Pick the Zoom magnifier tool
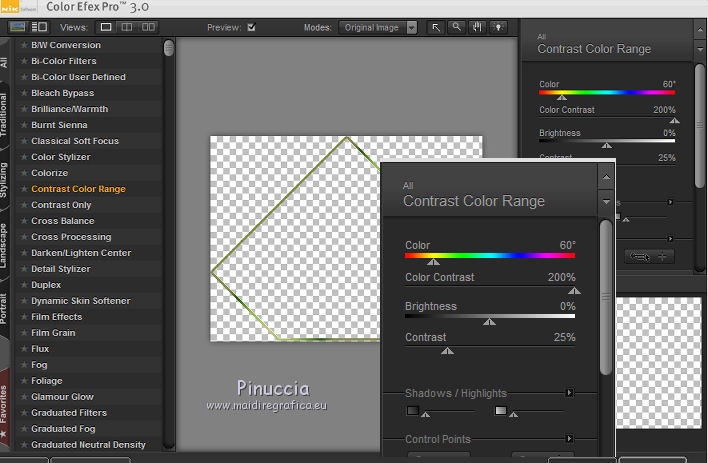 pyautogui.click(x=456, y=27)
